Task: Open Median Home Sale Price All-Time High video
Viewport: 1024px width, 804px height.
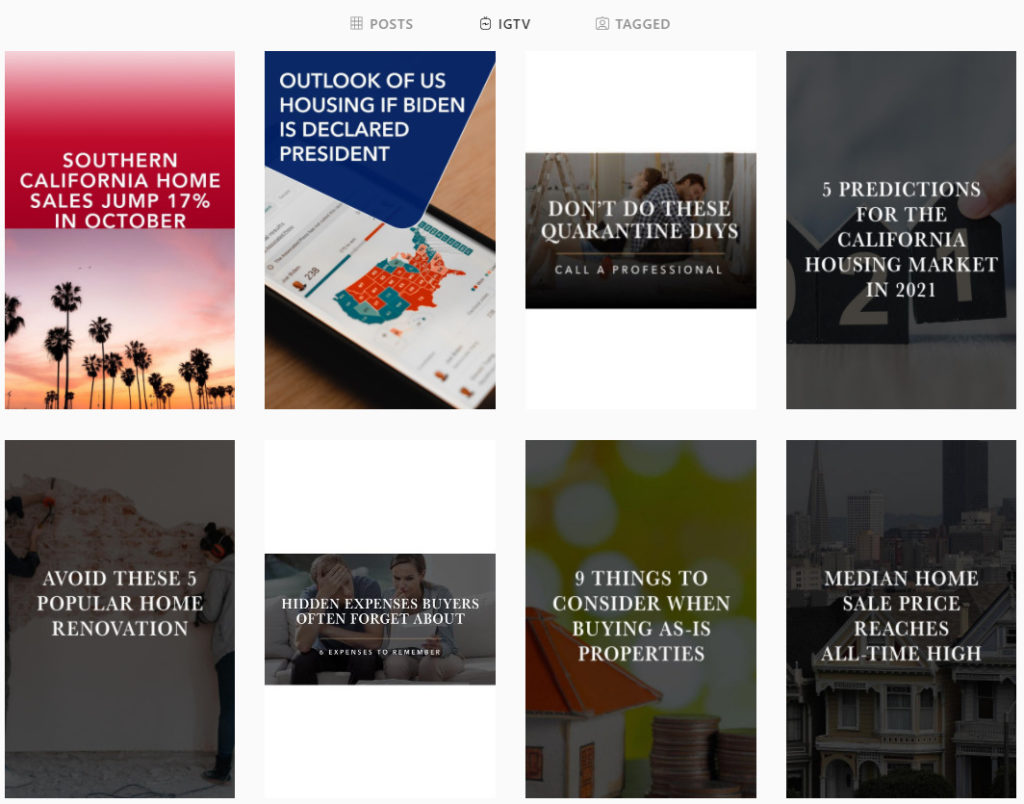Action: 901,619
